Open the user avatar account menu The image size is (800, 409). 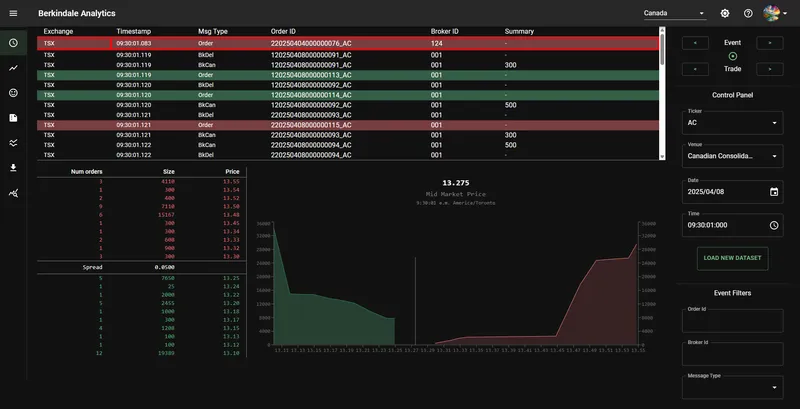[775, 14]
